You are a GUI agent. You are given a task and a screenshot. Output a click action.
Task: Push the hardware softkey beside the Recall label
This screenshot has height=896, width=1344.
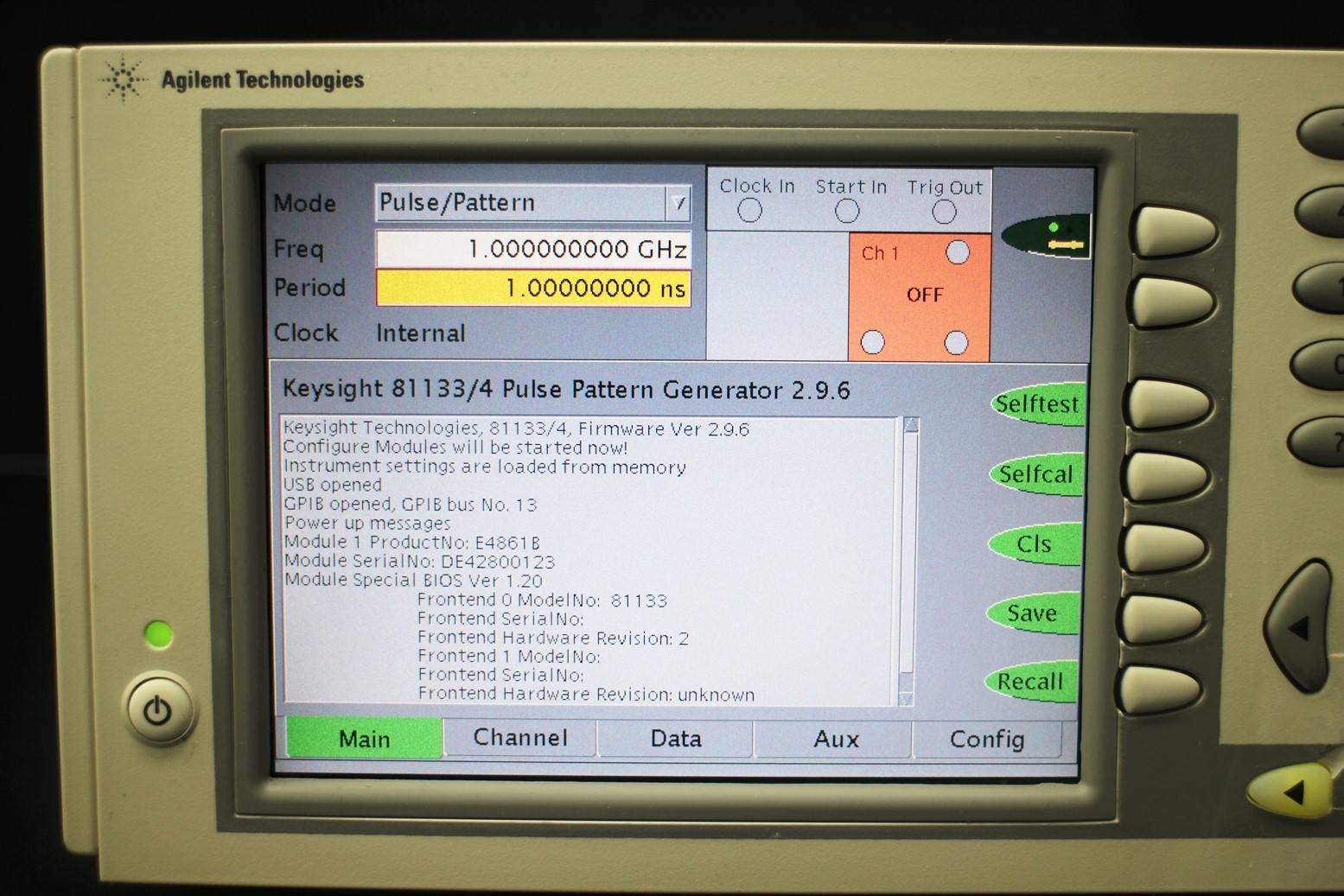coord(1158,689)
